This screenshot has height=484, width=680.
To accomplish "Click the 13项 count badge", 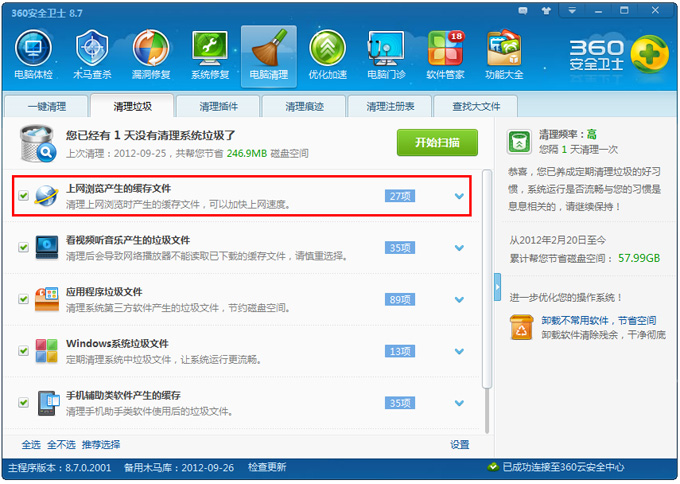I will (x=400, y=351).
